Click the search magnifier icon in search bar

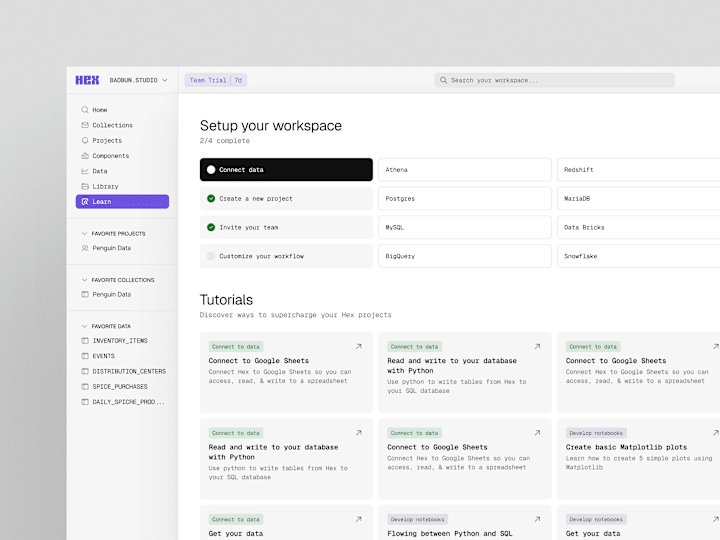tap(443, 80)
